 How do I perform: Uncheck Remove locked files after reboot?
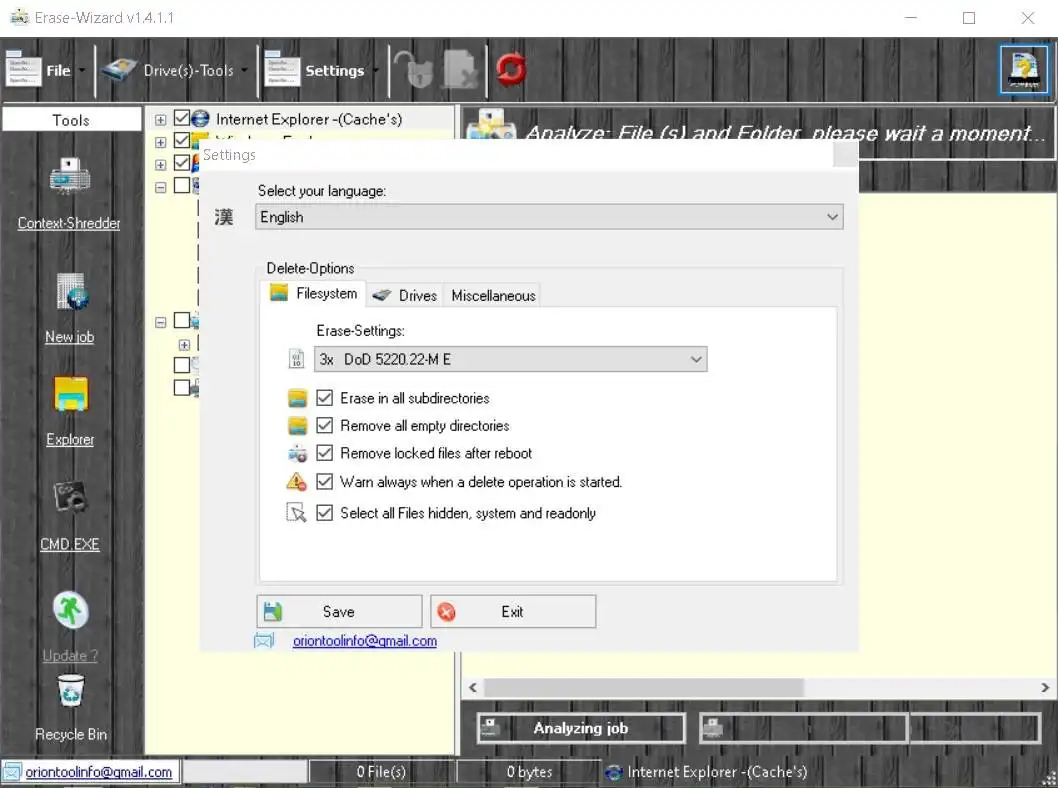pos(325,453)
